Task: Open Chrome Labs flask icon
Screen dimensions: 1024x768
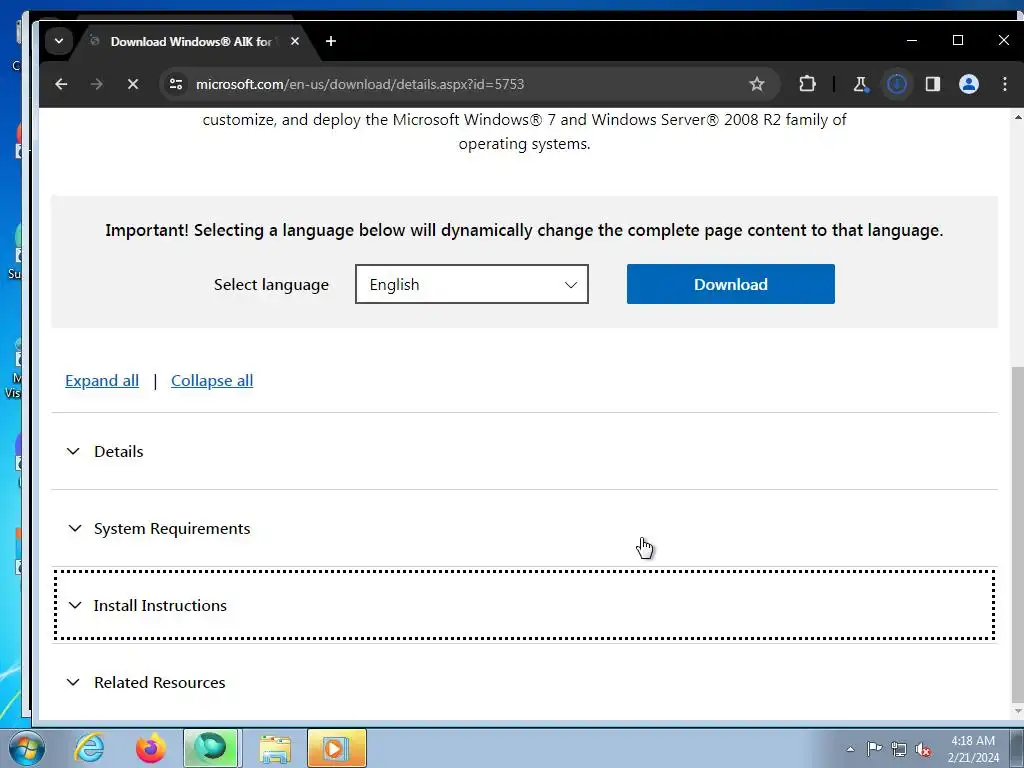Action: pos(861,84)
